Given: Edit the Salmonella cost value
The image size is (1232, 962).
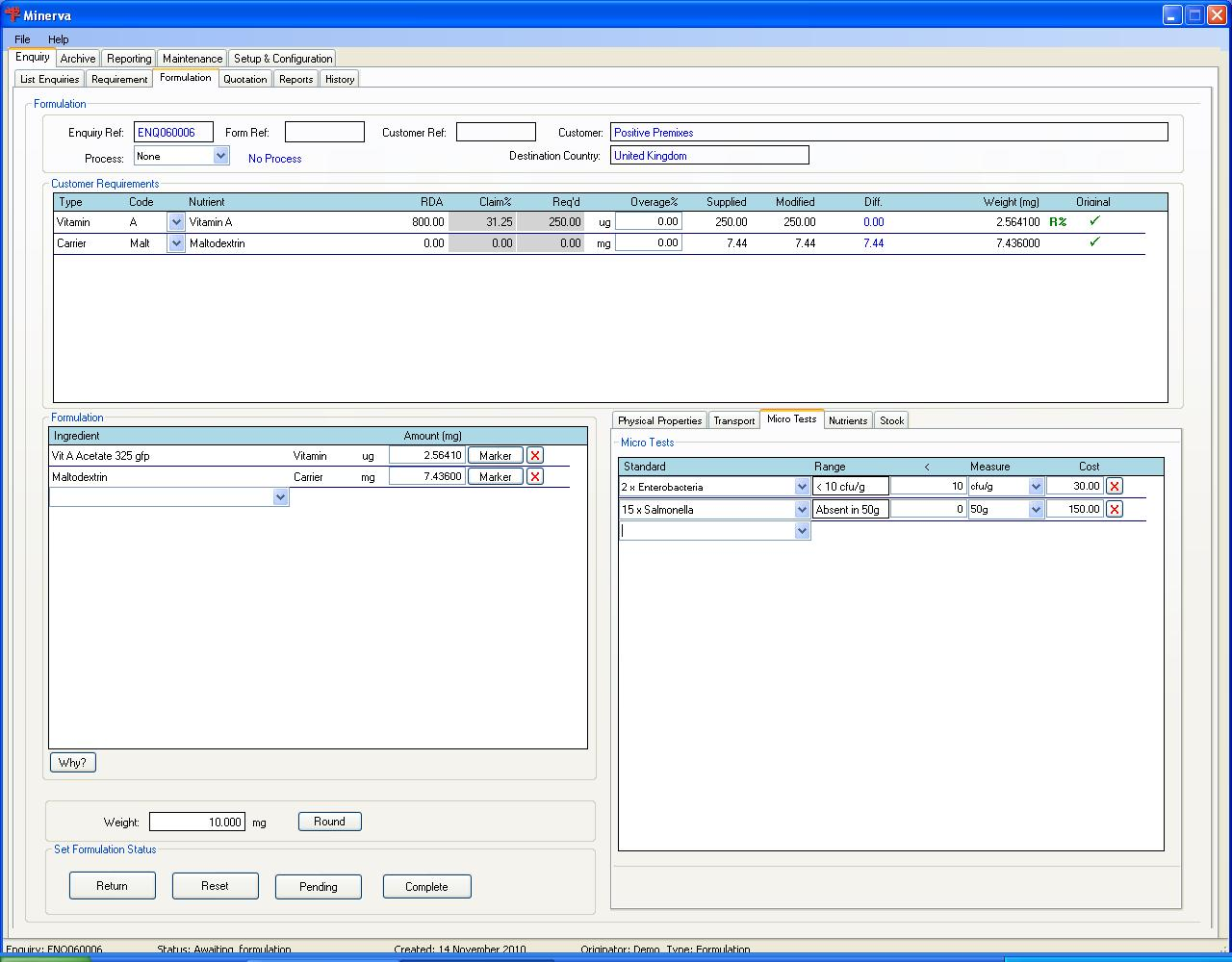Looking at the screenshot, I should point(1074,510).
